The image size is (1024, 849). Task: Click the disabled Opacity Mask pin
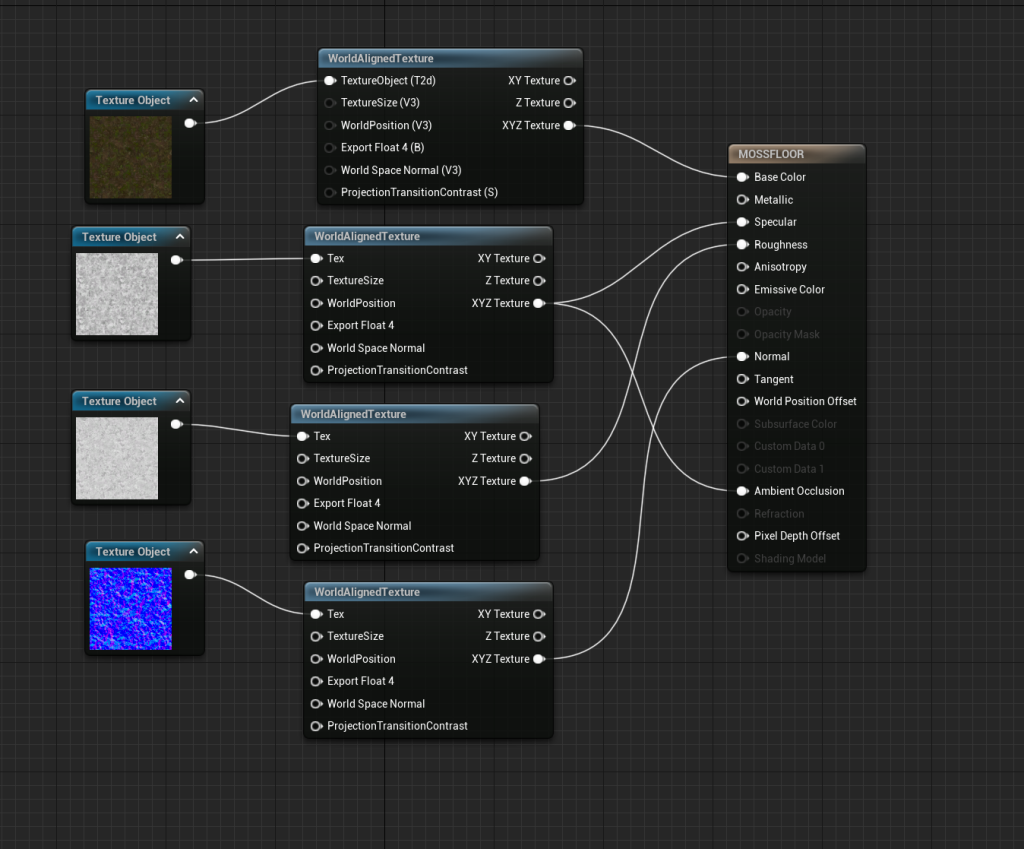click(743, 334)
